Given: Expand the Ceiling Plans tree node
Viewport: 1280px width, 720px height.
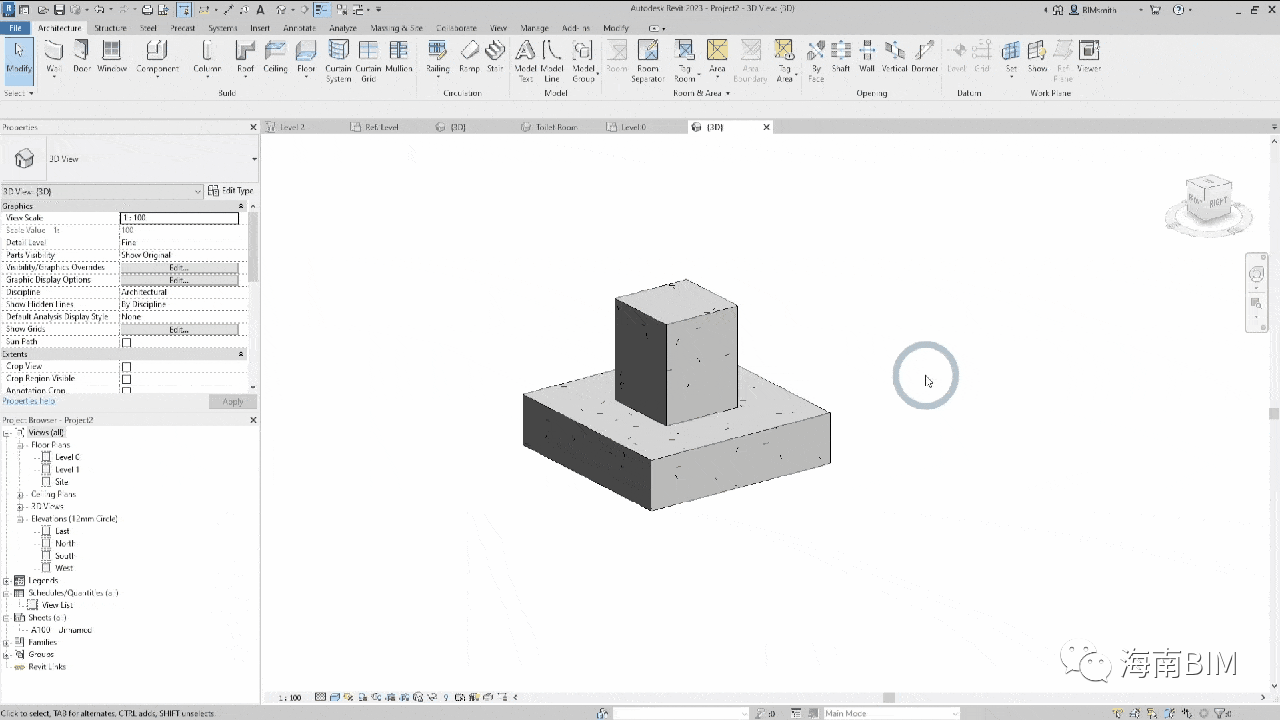Looking at the screenshot, I should point(21,494).
